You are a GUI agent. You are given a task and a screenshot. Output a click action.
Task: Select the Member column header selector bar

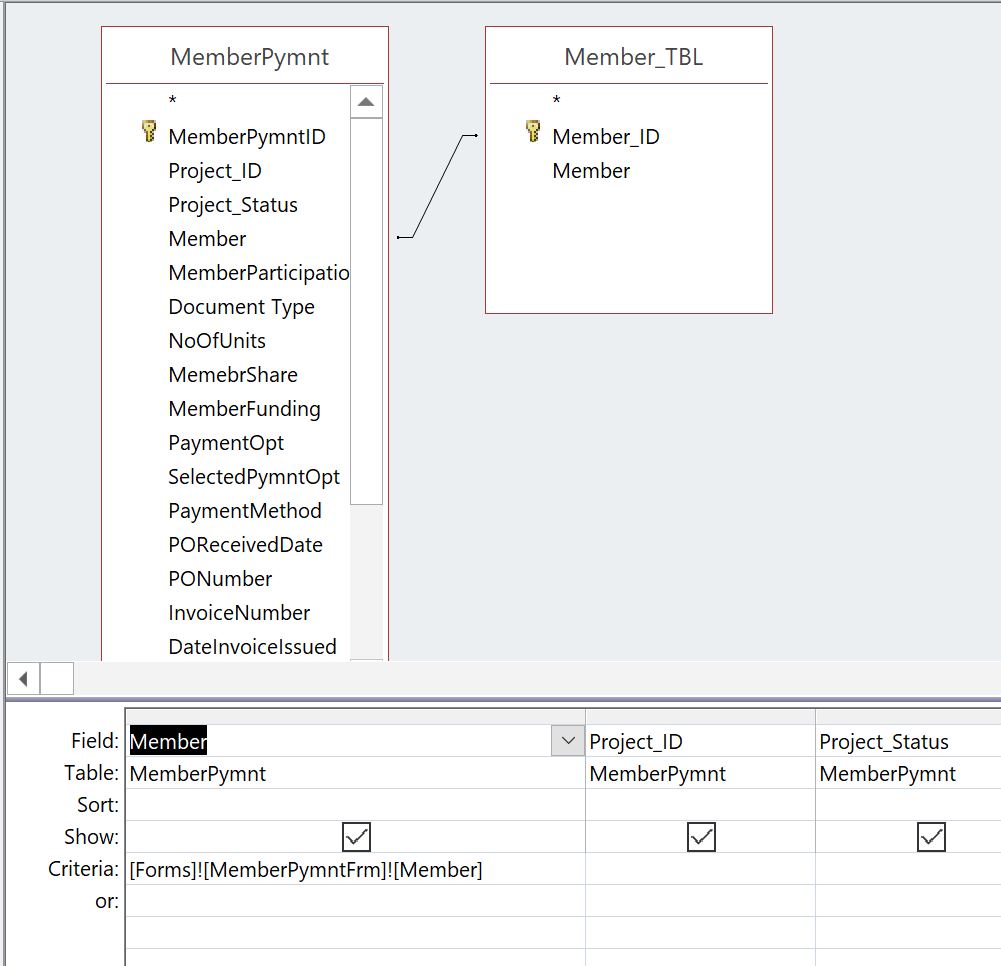tap(356, 716)
